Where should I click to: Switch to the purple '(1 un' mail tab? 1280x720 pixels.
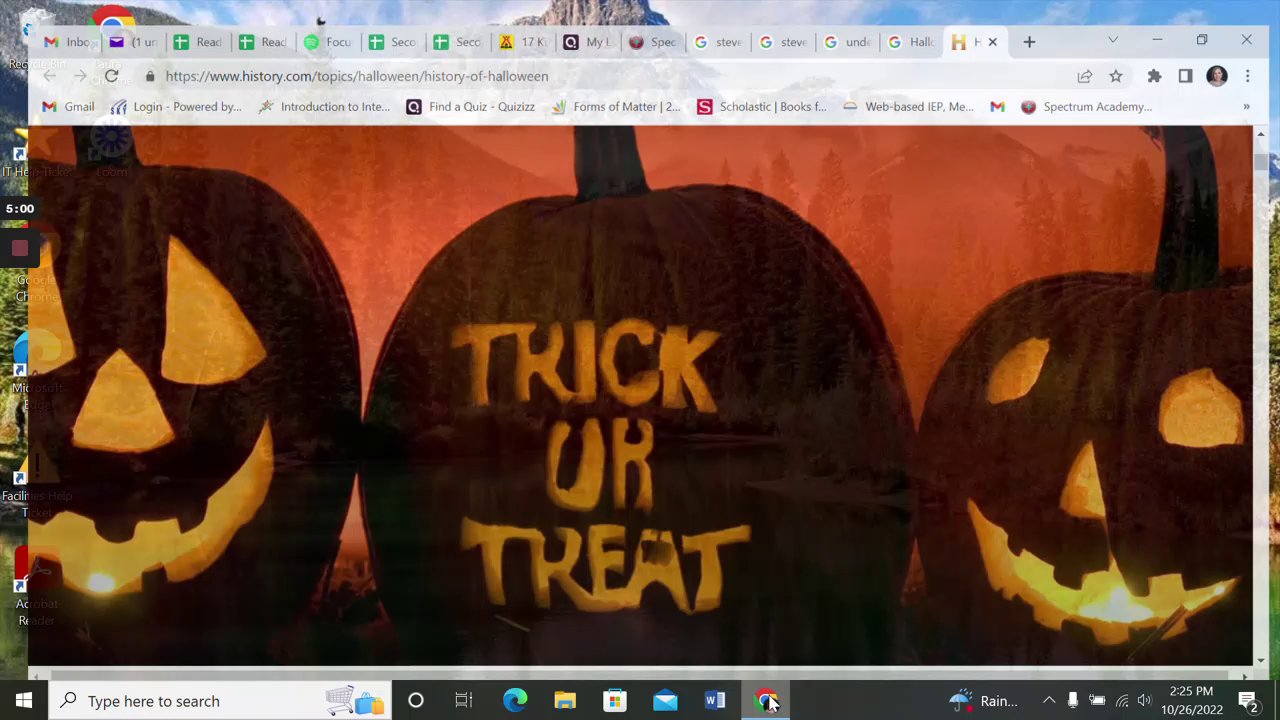pyautogui.click(x=134, y=42)
